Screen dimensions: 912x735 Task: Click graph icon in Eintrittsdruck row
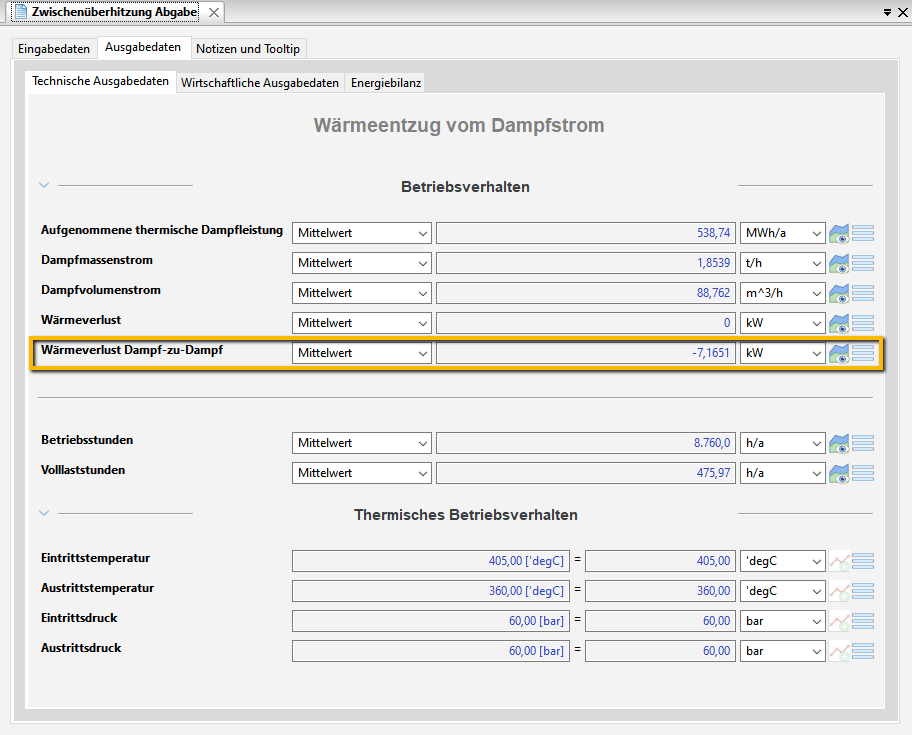839,621
